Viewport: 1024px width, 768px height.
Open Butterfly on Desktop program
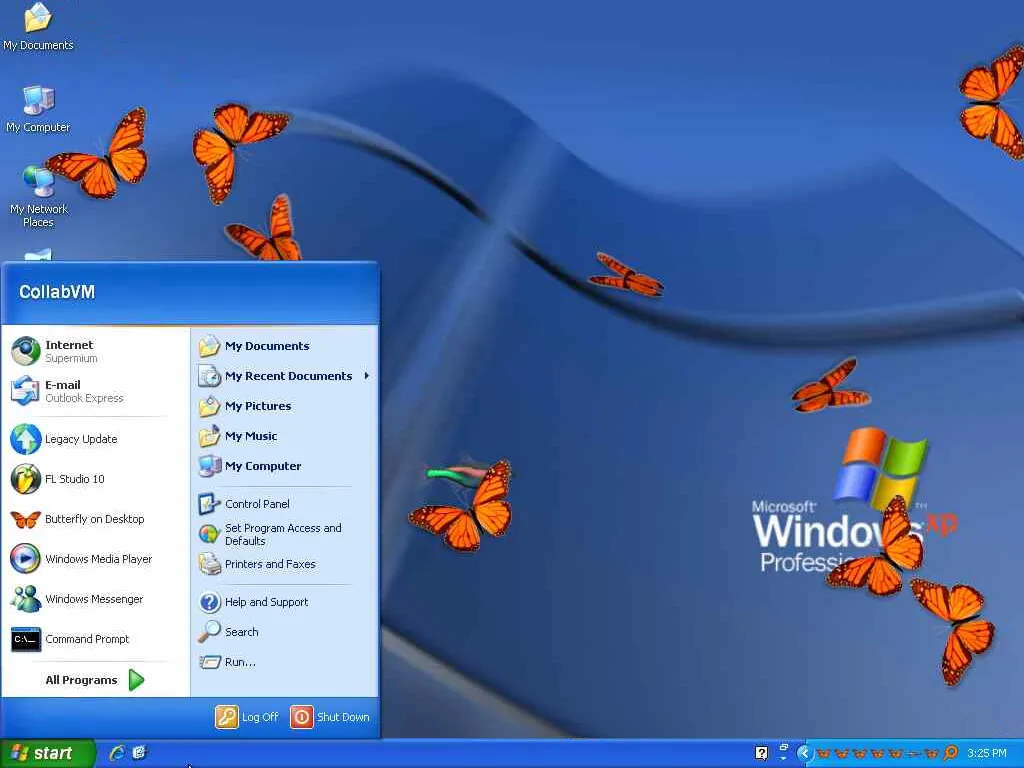96,519
